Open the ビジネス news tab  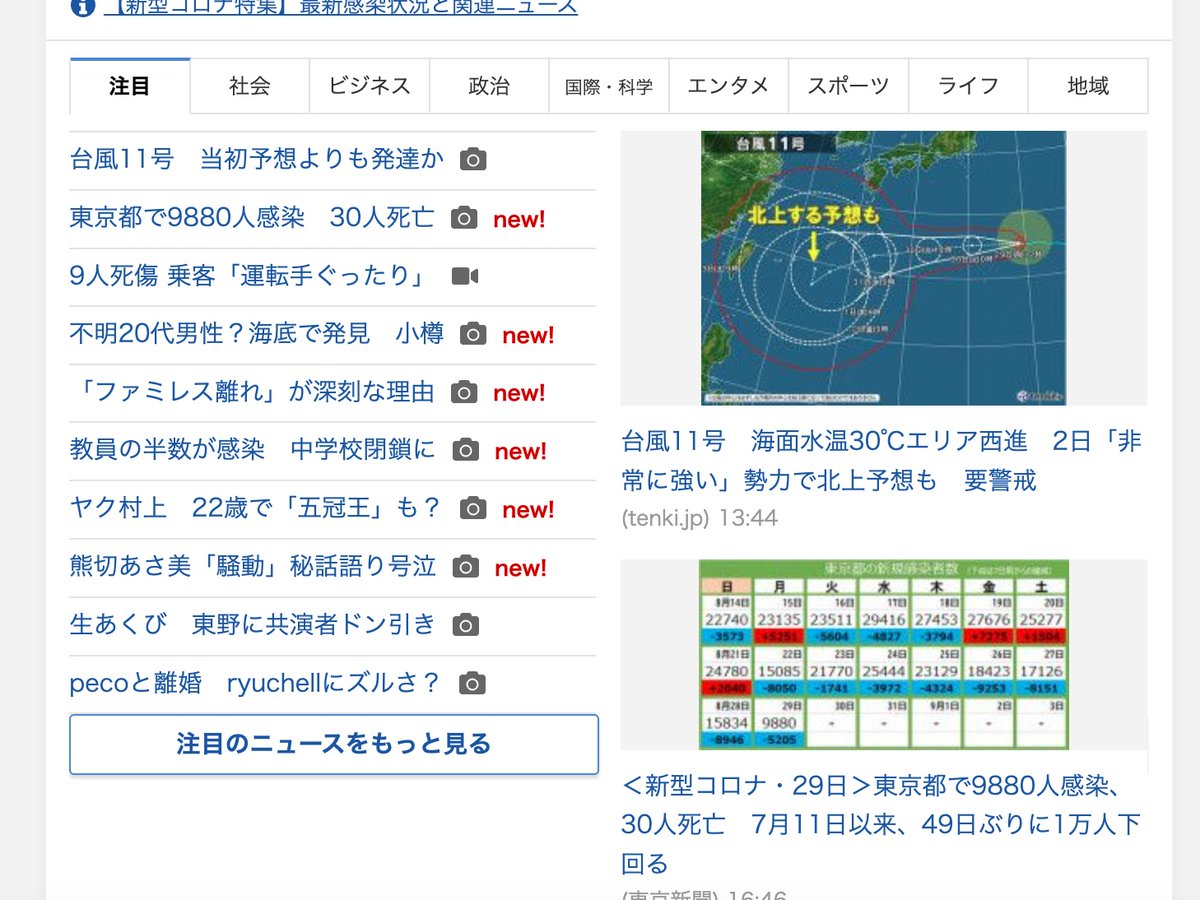coord(369,86)
